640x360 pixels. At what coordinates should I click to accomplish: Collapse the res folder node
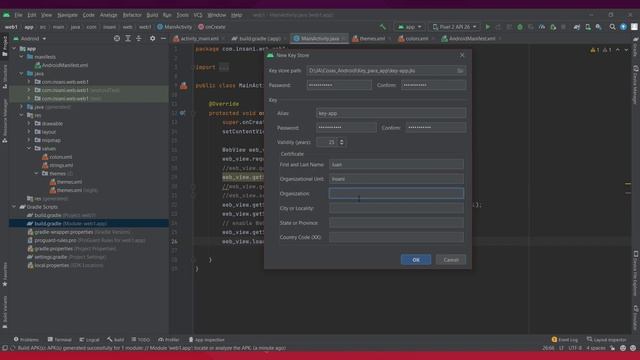point(22,115)
